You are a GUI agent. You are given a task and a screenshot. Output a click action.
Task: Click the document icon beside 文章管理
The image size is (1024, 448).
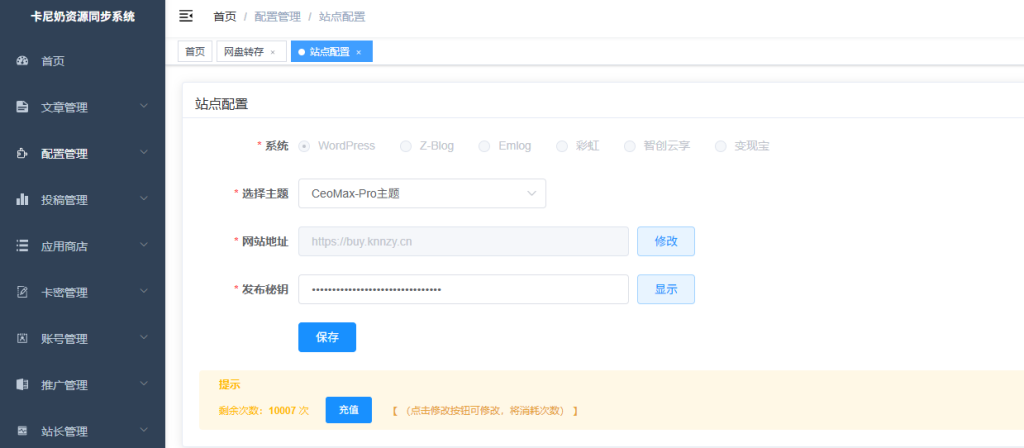(x=22, y=107)
